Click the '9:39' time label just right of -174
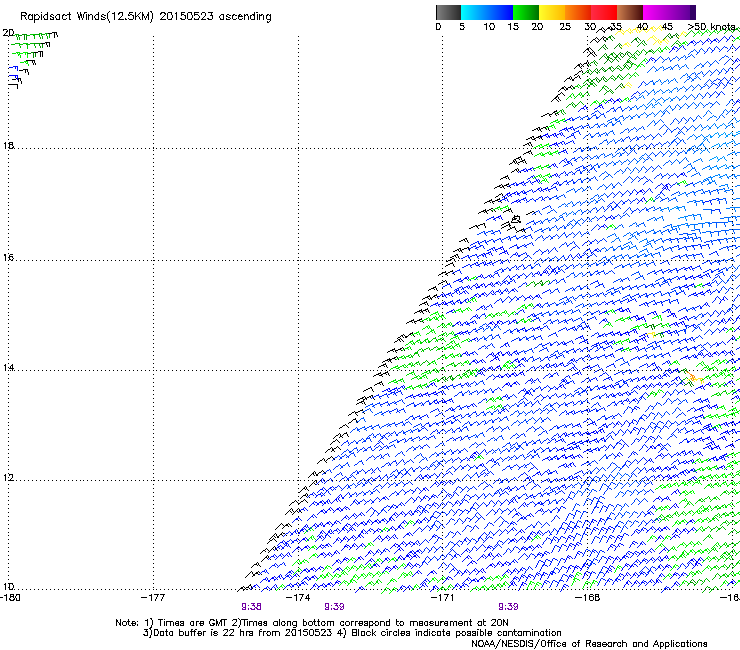The image size is (740, 650). (x=334, y=607)
